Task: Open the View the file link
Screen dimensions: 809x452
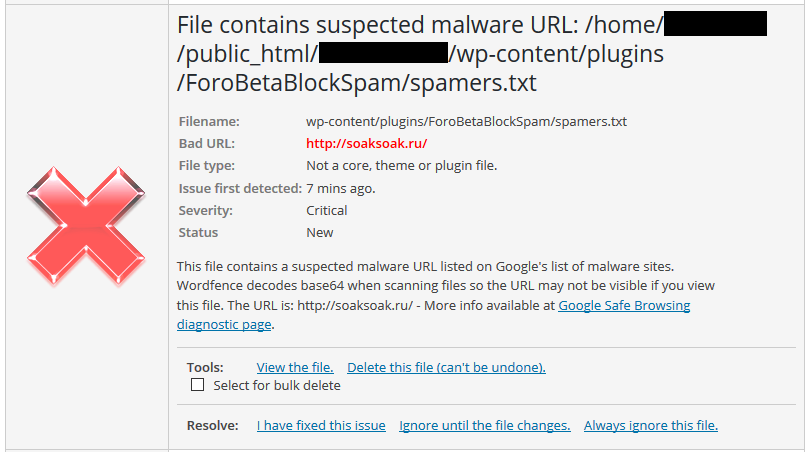Action: click(295, 367)
